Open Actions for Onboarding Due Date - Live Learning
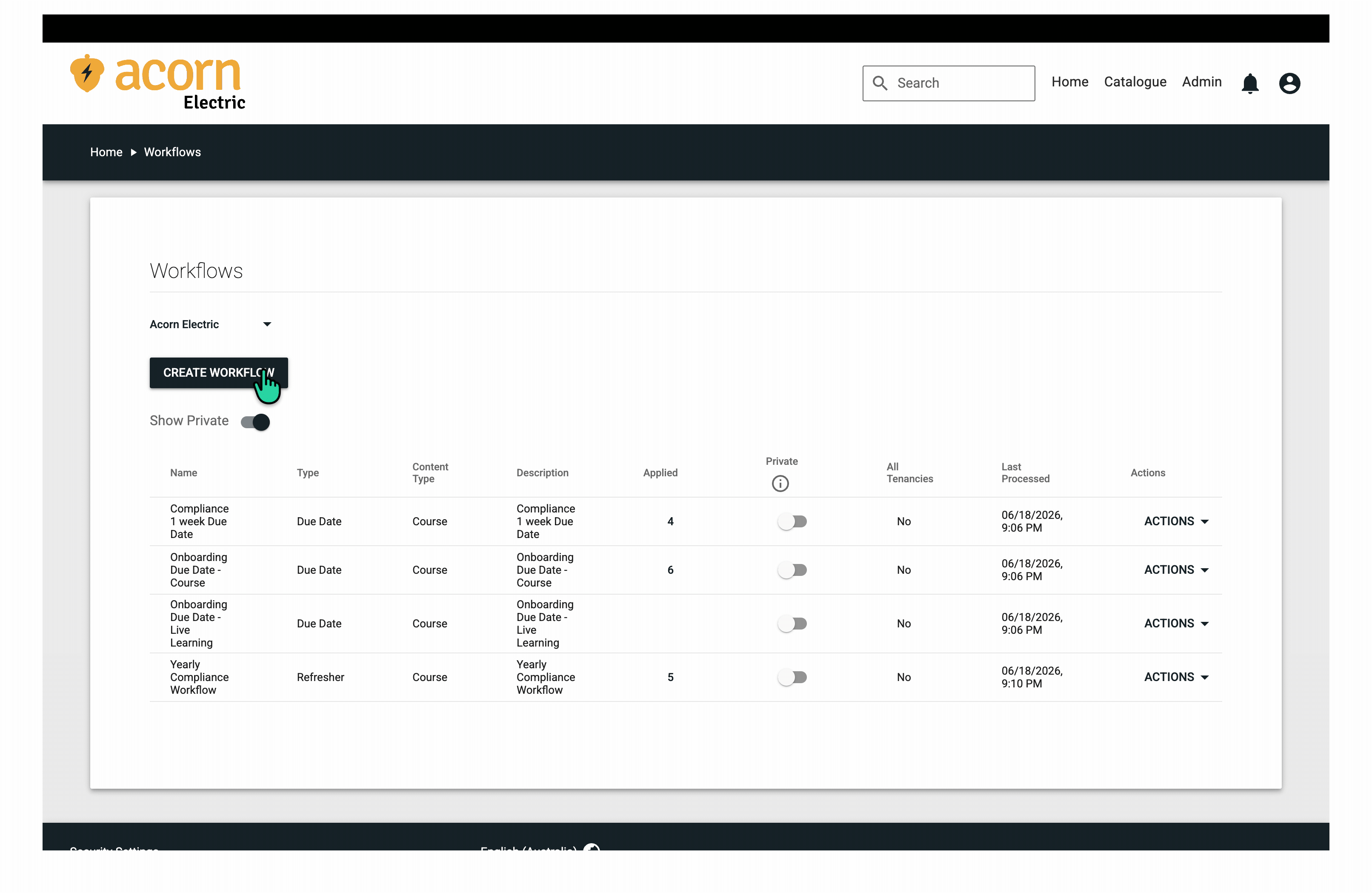Screen dimensions: 1372x893 (1176, 623)
